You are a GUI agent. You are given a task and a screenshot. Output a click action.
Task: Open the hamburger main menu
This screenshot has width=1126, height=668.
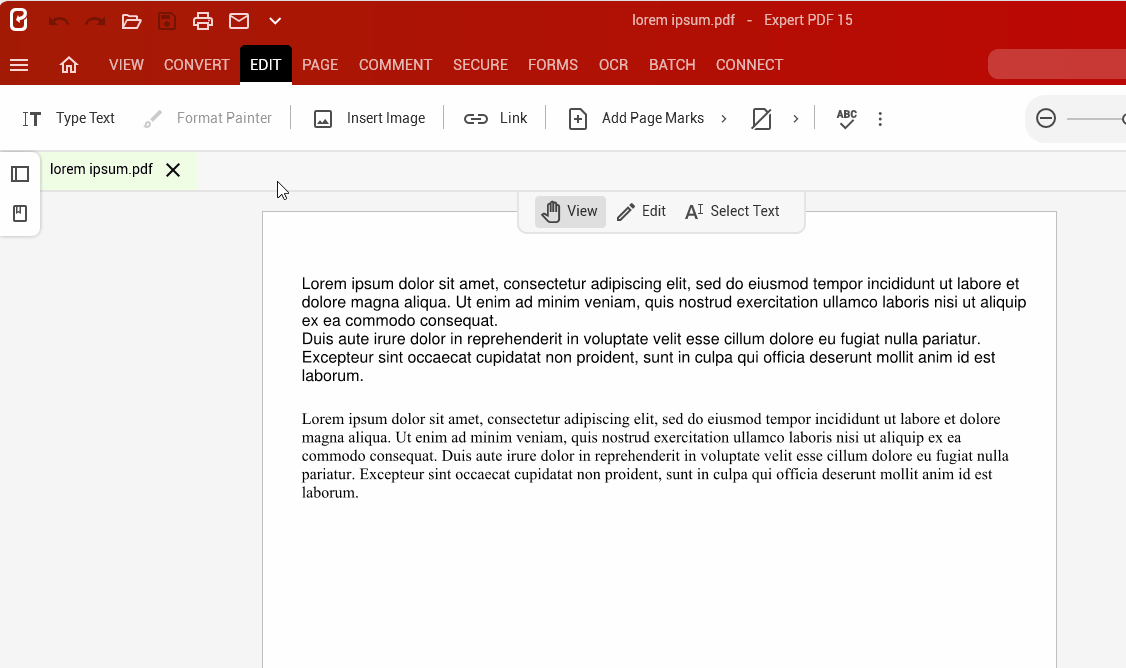coord(19,65)
